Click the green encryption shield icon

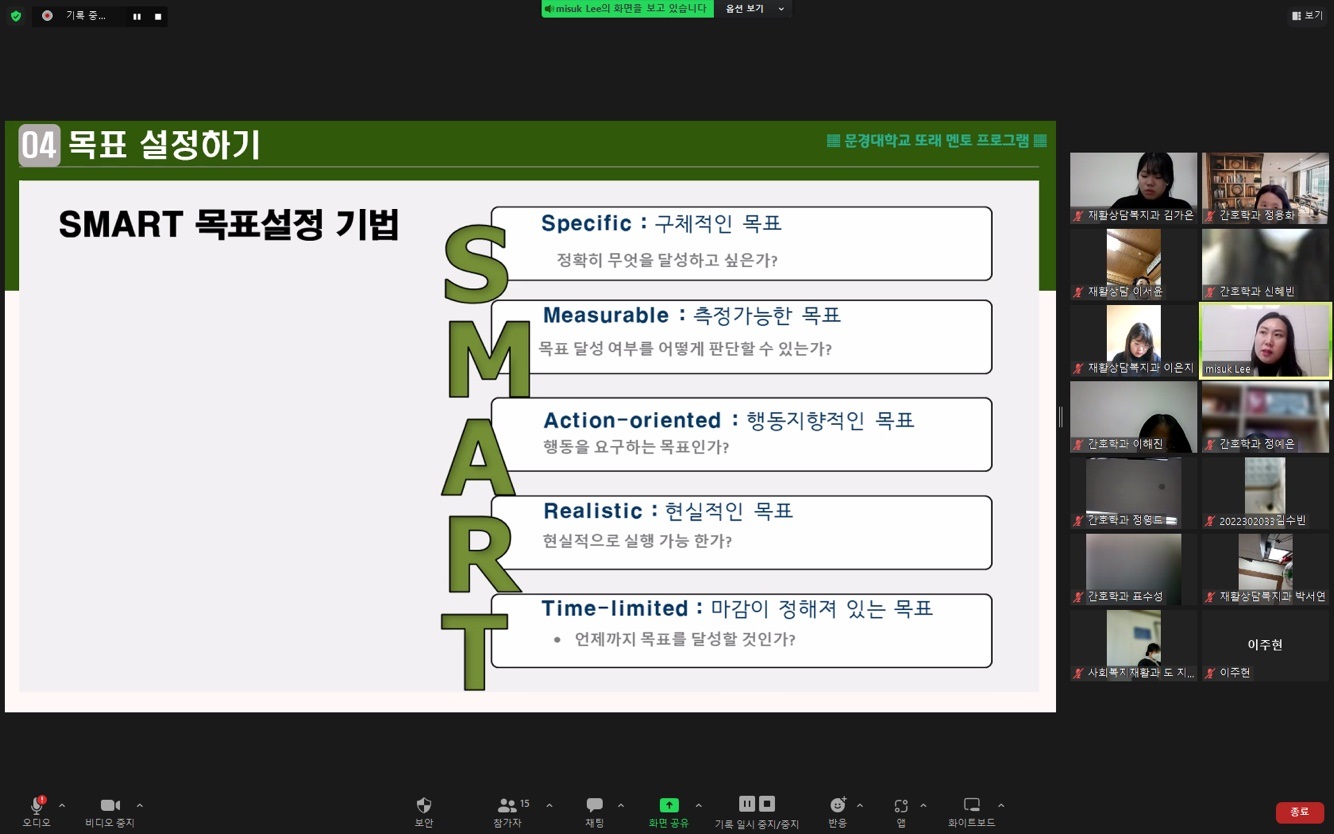[x=16, y=16]
